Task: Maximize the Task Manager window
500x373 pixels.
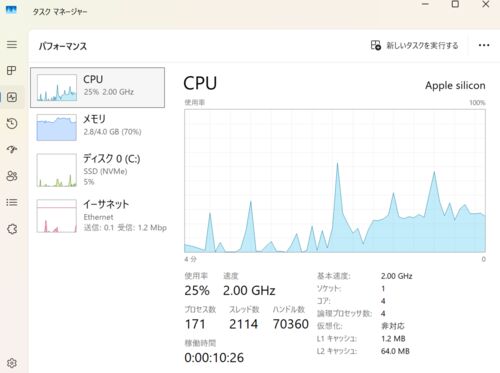Action: click(455, 4)
